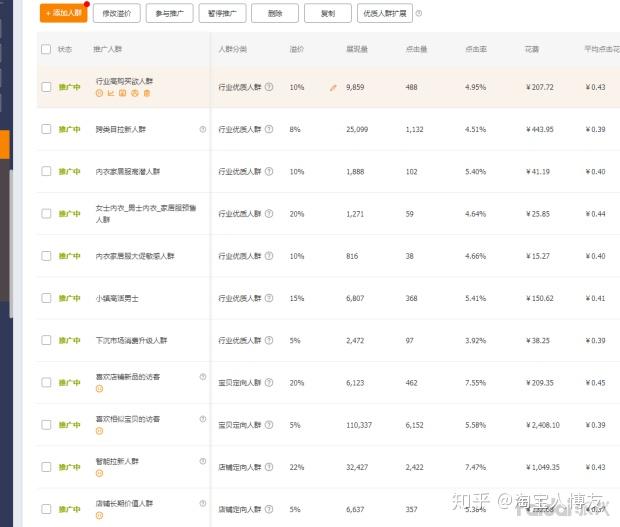Image resolution: width=620 pixels, height=527 pixels.
Task: Click help icon at right of 喜欢店铺新品的访客 name
Action: (203, 376)
